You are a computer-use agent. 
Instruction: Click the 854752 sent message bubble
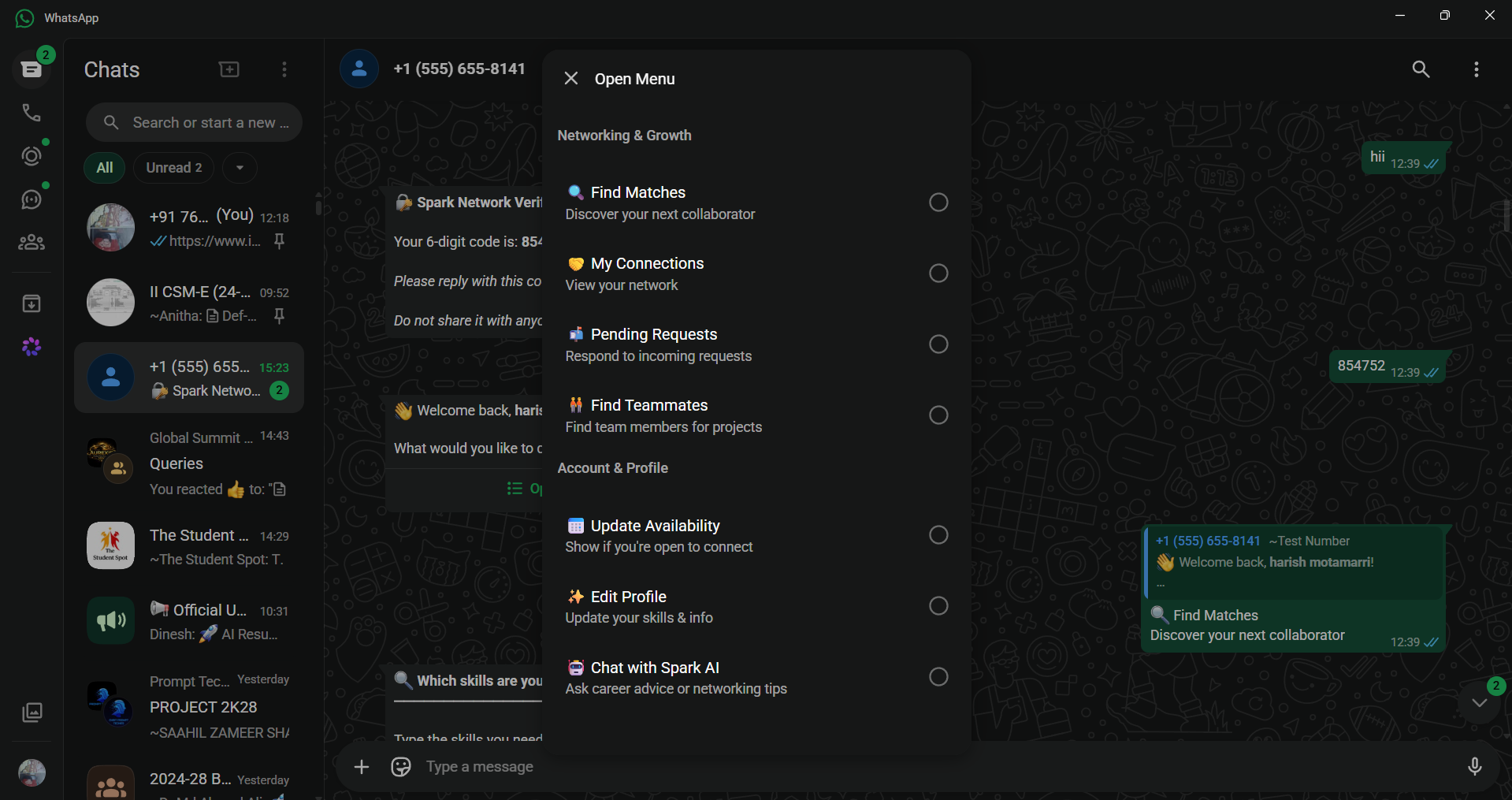coord(1388,367)
